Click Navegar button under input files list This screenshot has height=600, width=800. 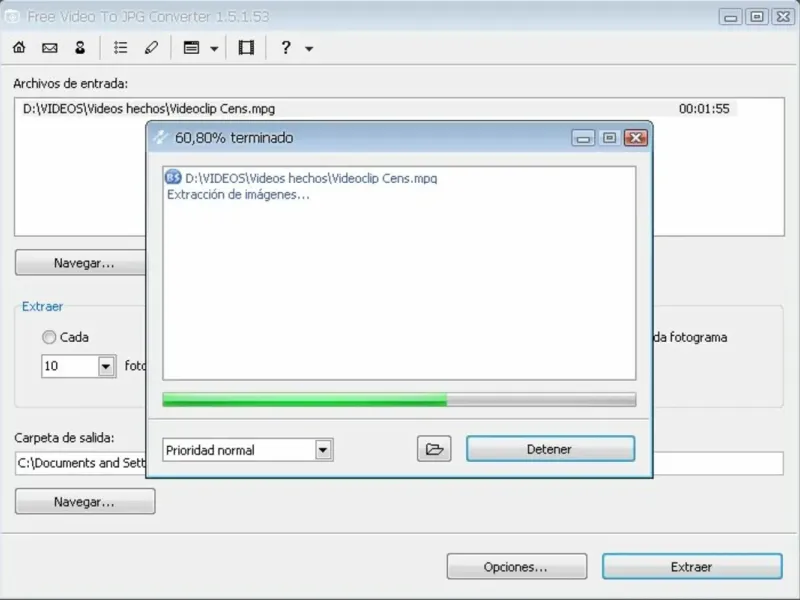tap(81, 263)
